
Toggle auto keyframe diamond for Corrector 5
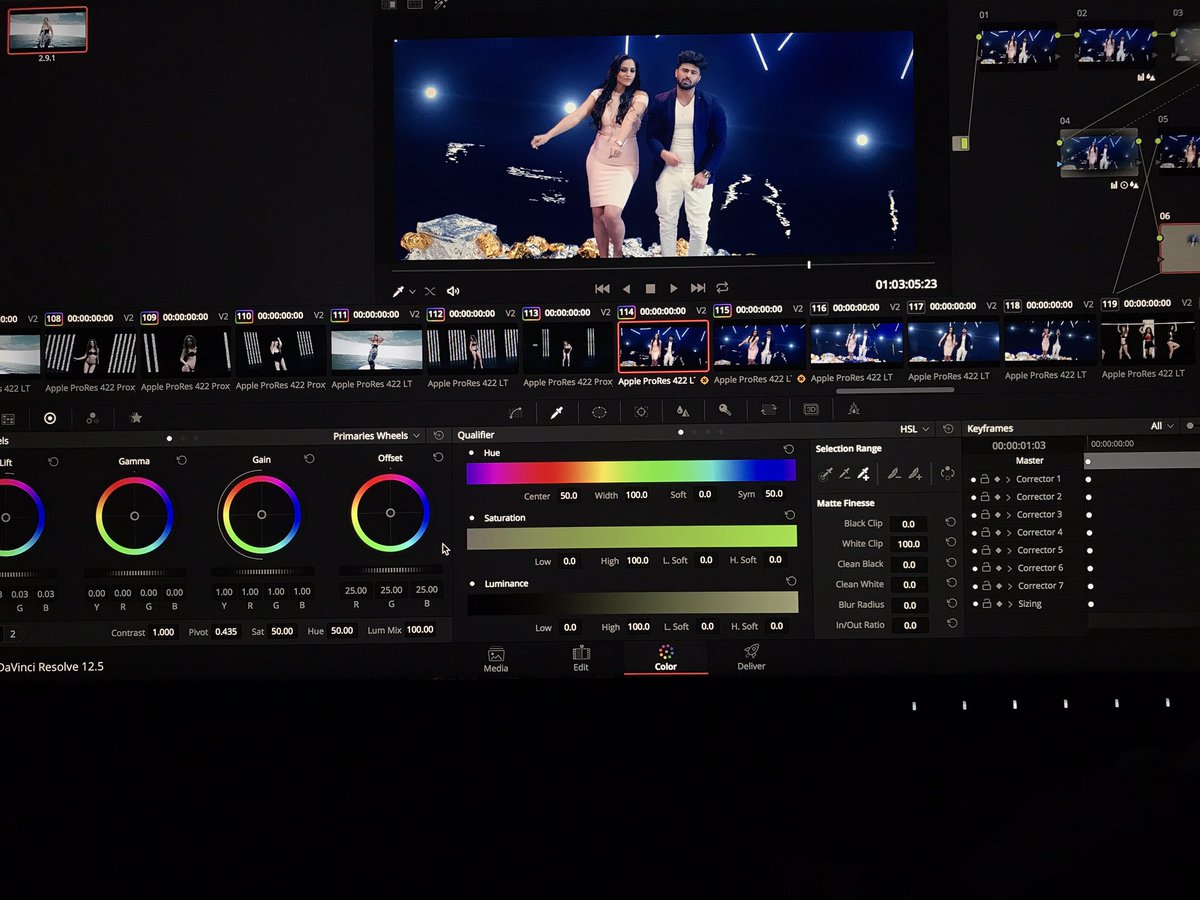click(x=997, y=550)
